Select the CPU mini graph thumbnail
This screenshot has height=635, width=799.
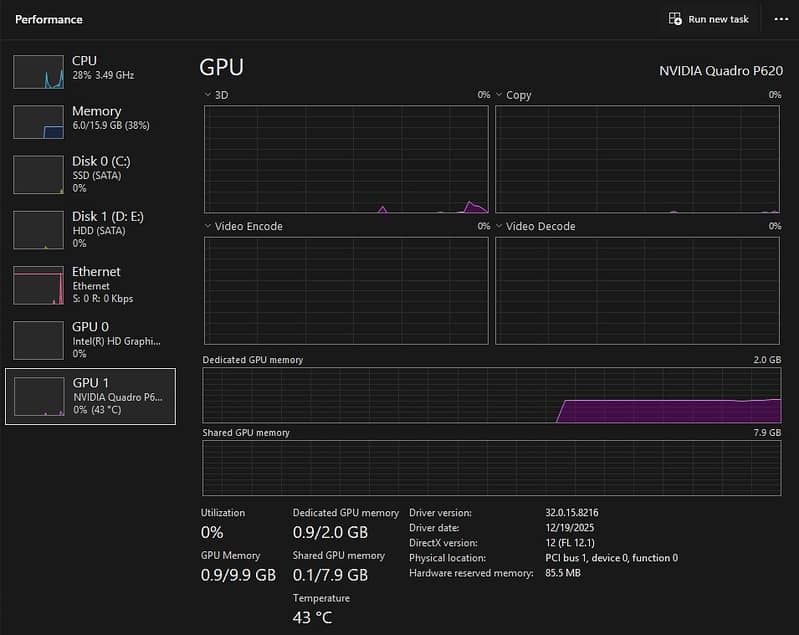(39, 72)
